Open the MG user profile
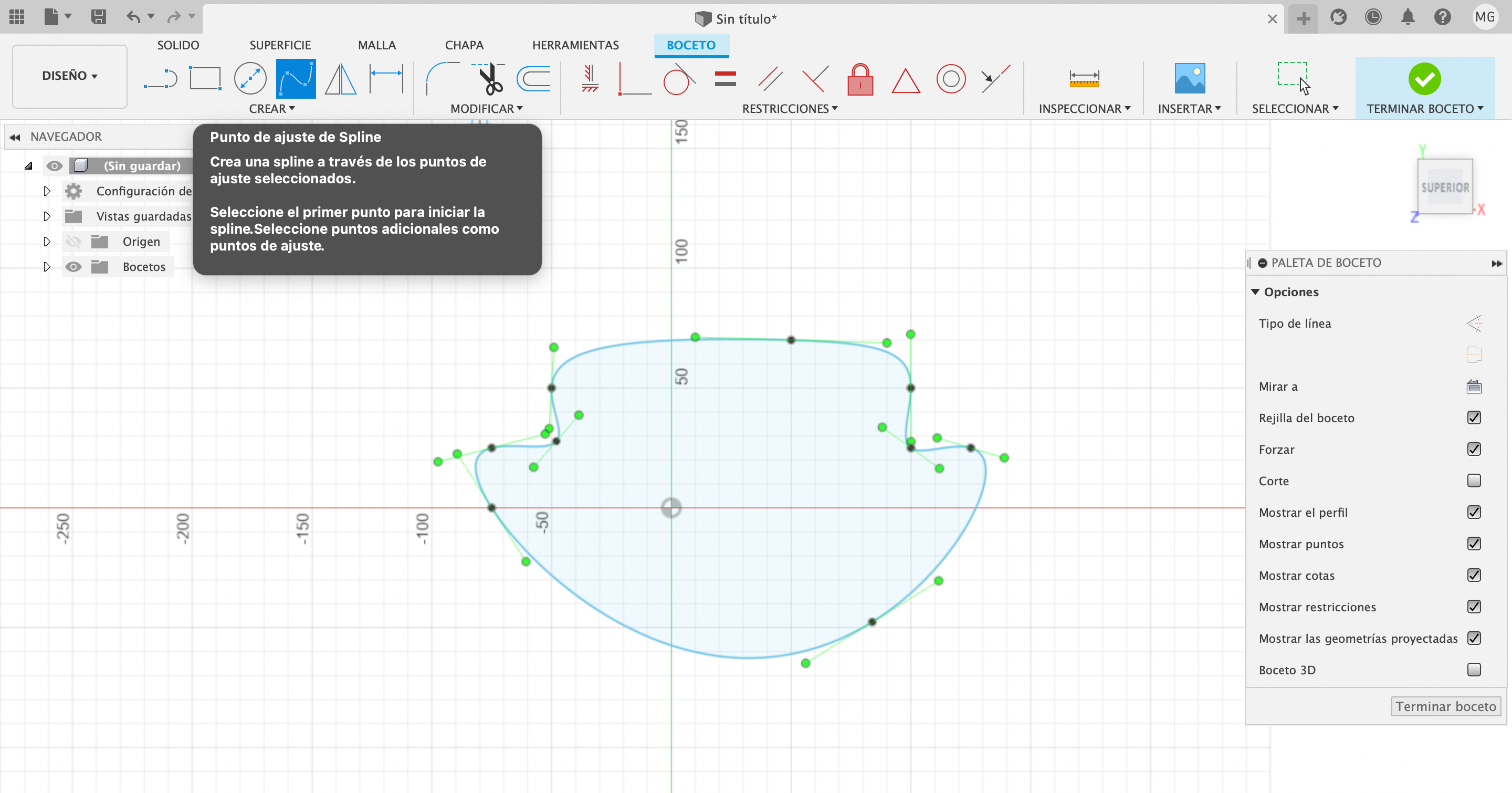 pyautogui.click(x=1484, y=17)
